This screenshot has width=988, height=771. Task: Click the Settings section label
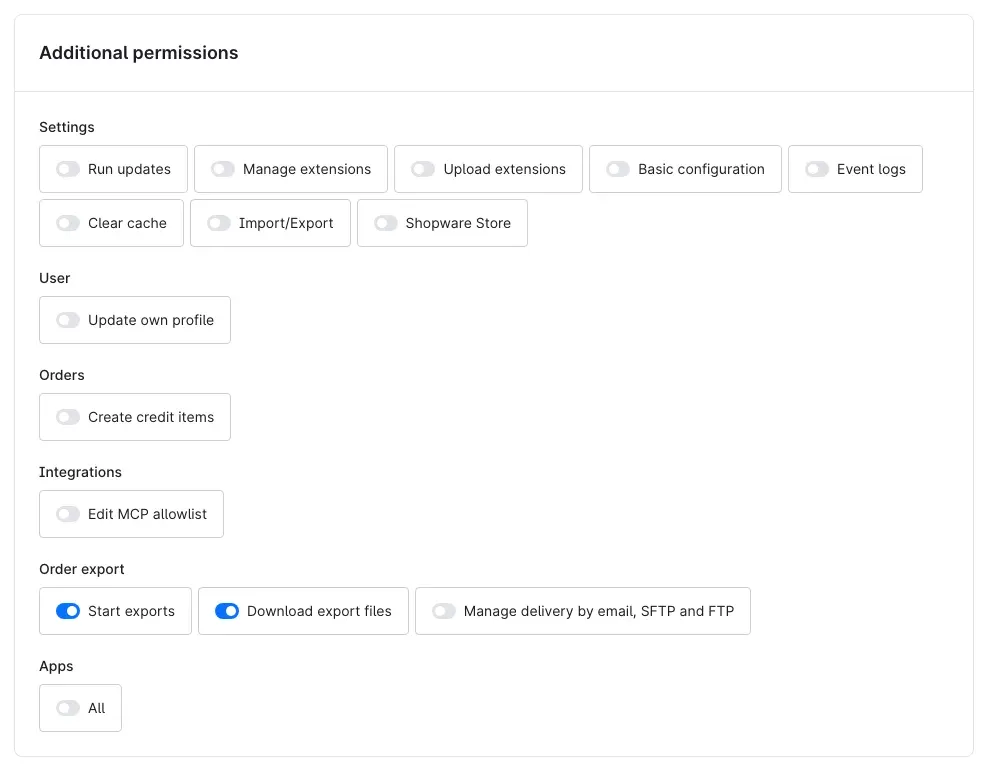pyautogui.click(x=67, y=127)
